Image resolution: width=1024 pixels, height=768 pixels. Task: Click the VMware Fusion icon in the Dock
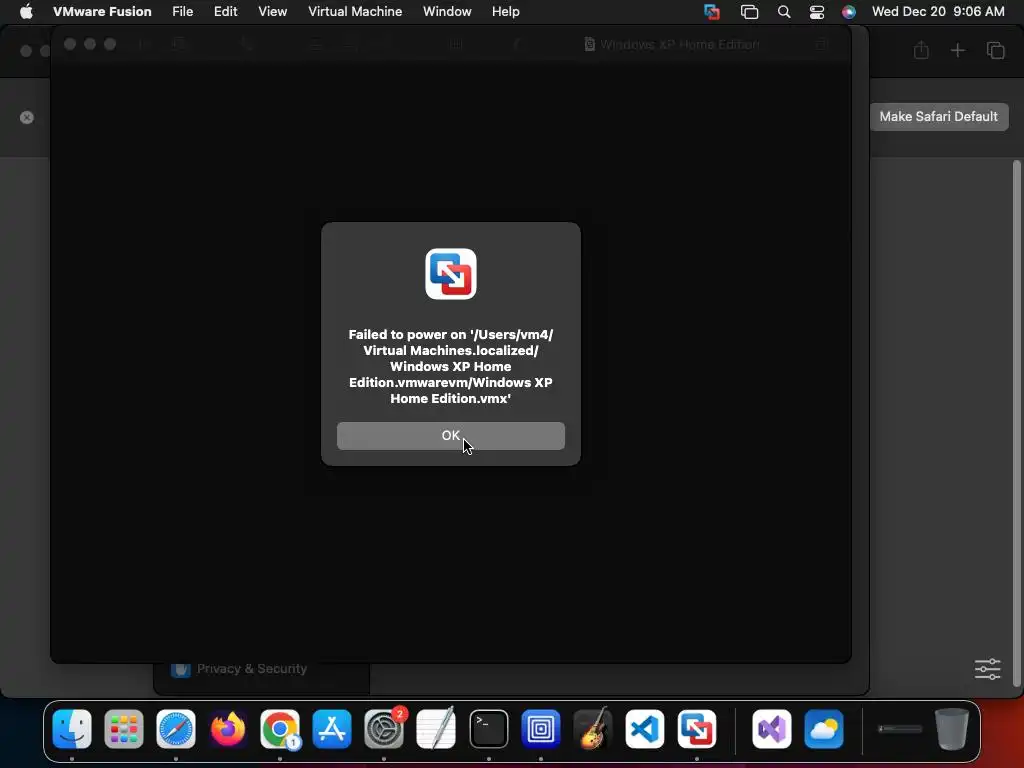click(x=697, y=729)
